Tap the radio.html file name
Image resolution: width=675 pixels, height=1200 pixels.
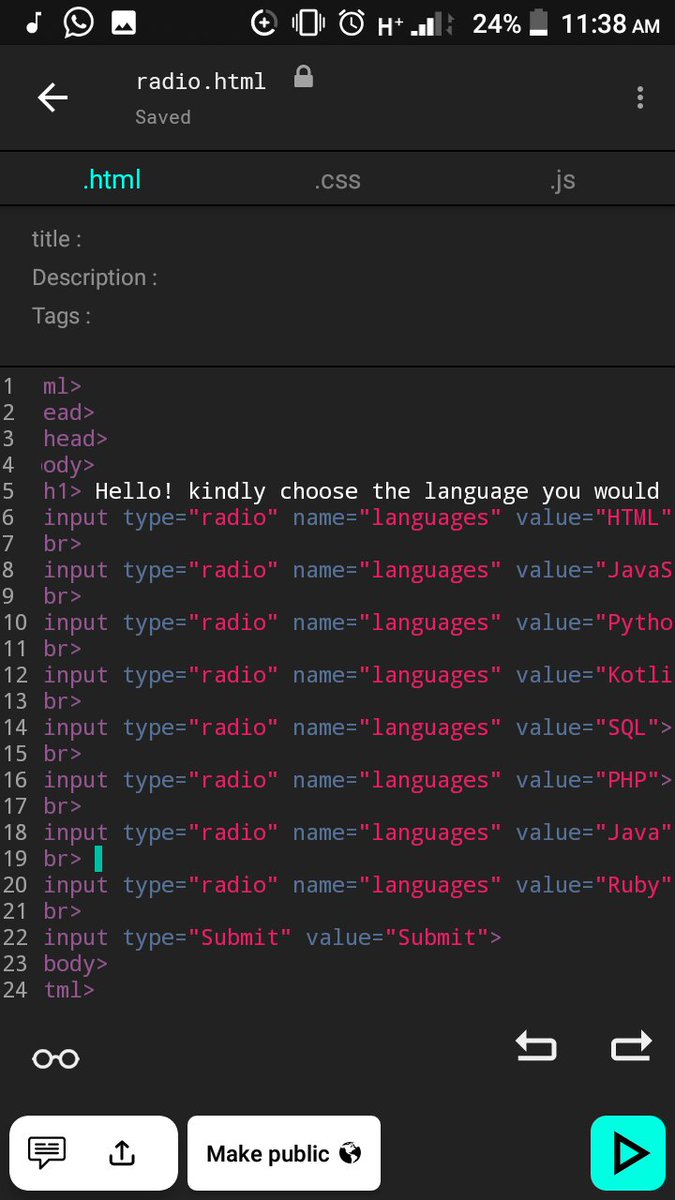point(201,82)
